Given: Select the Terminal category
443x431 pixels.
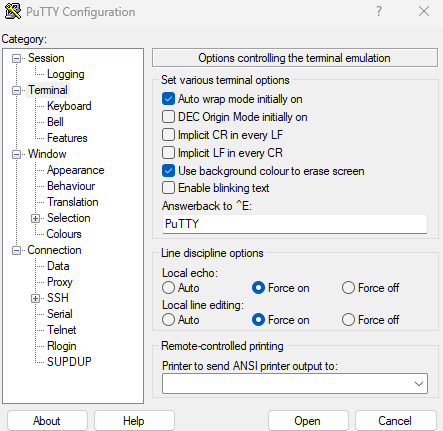Looking at the screenshot, I should tap(48, 90).
